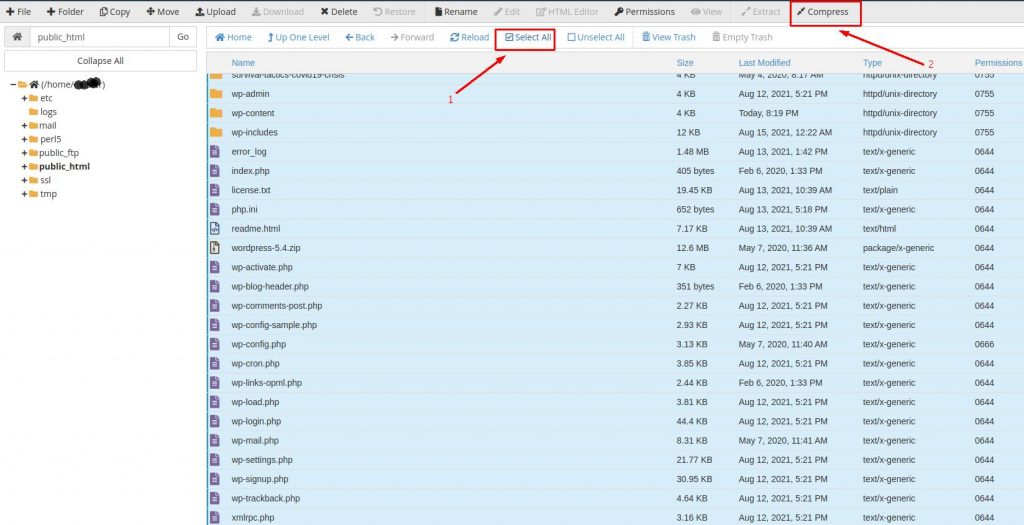Open Permissions for selected files
This screenshot has width=1024, height=525.
644,12
